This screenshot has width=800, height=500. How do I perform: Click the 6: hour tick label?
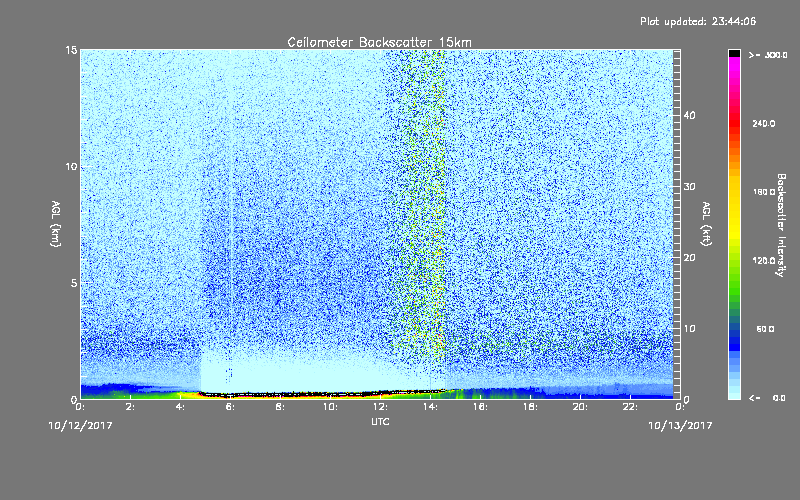point(231,407)
